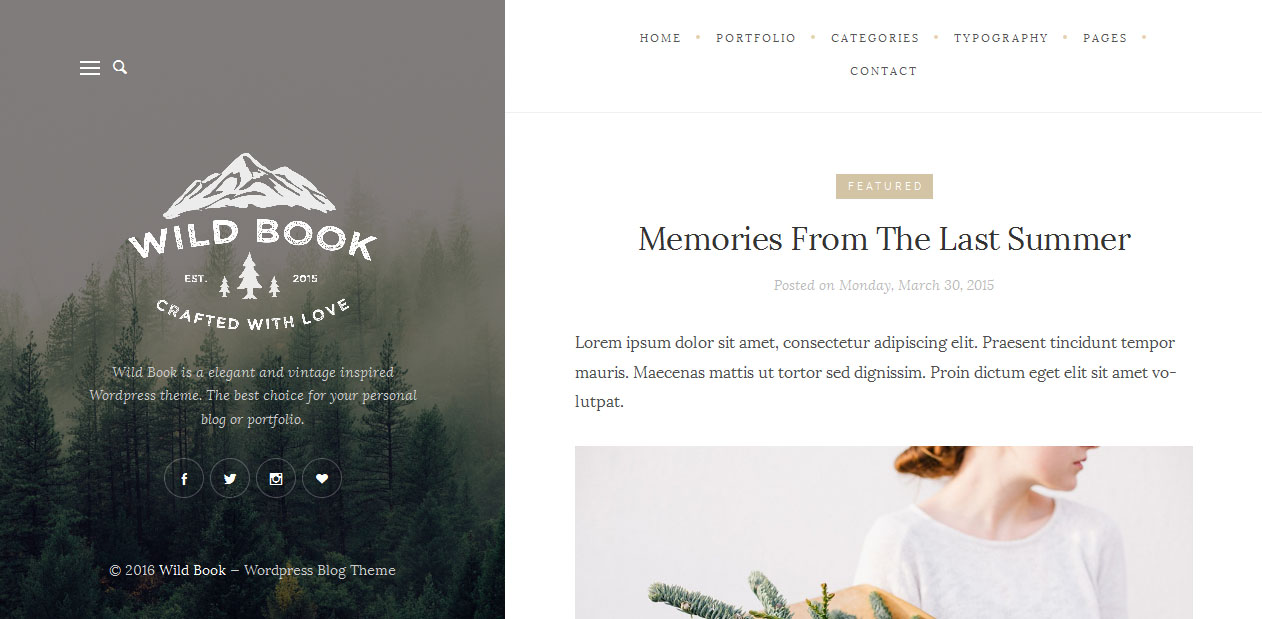Viewport: 1262px width, 619px height.
Task: Click the heart social icon
Action: tap(322, 479)
